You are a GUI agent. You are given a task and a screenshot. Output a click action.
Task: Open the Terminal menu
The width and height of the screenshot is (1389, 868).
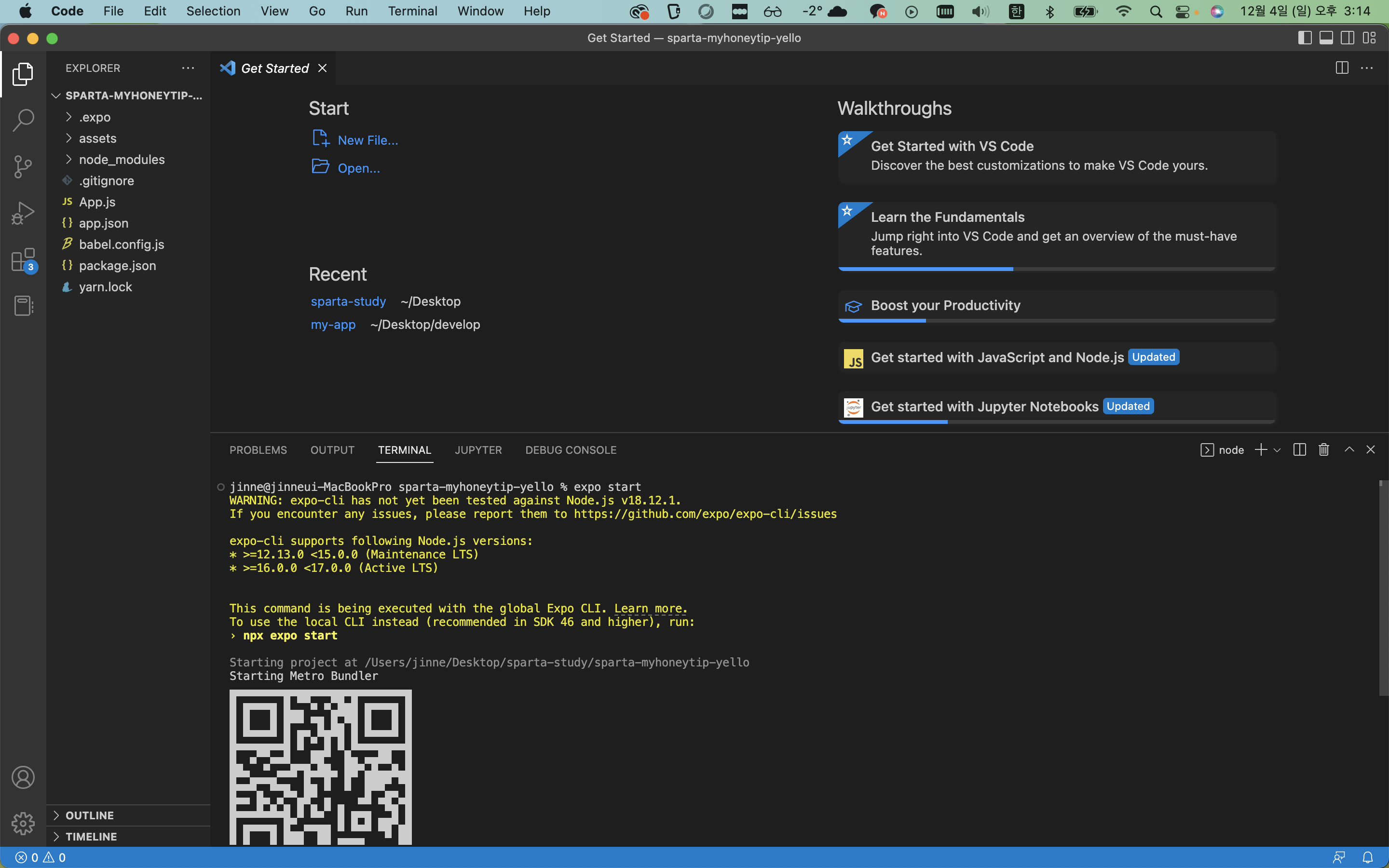pyautogui.click(x=413, y=12)
